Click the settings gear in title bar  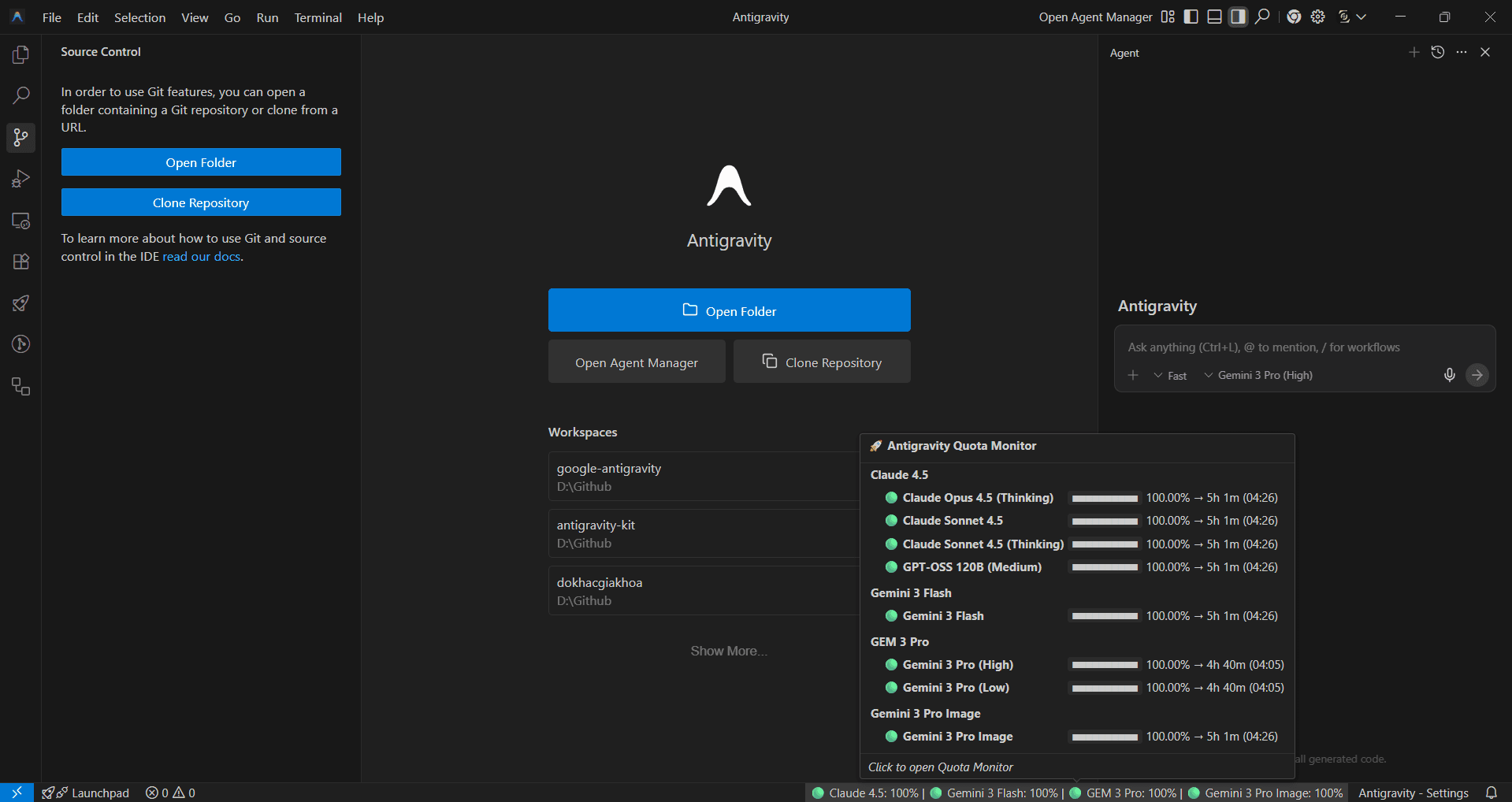pyautogui.click(x=1317, y=17)
